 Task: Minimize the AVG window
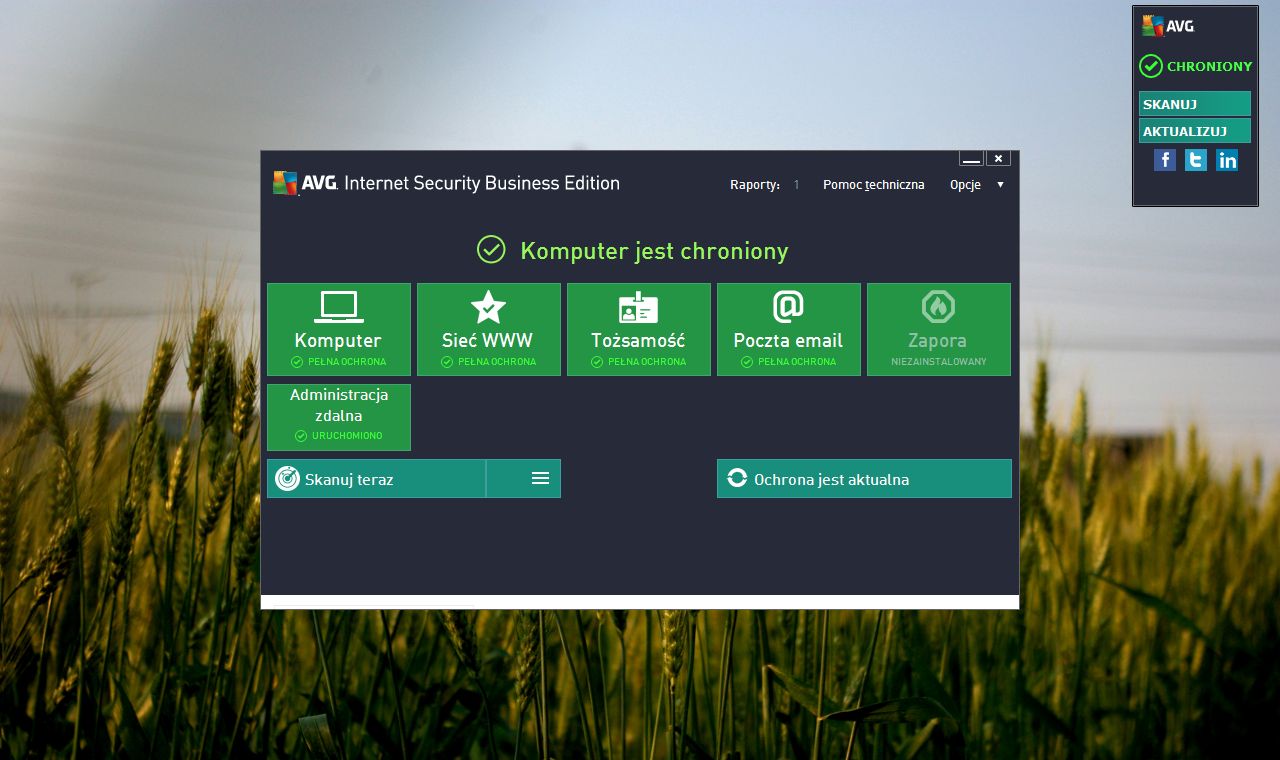(972, 158)
